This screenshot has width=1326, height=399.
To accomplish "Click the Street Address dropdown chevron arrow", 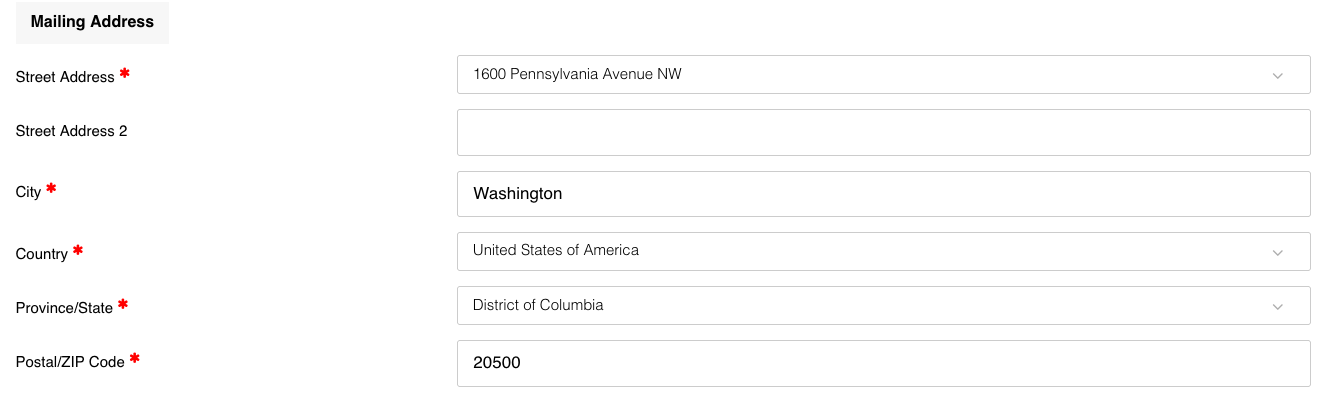I will point(1277,76).
